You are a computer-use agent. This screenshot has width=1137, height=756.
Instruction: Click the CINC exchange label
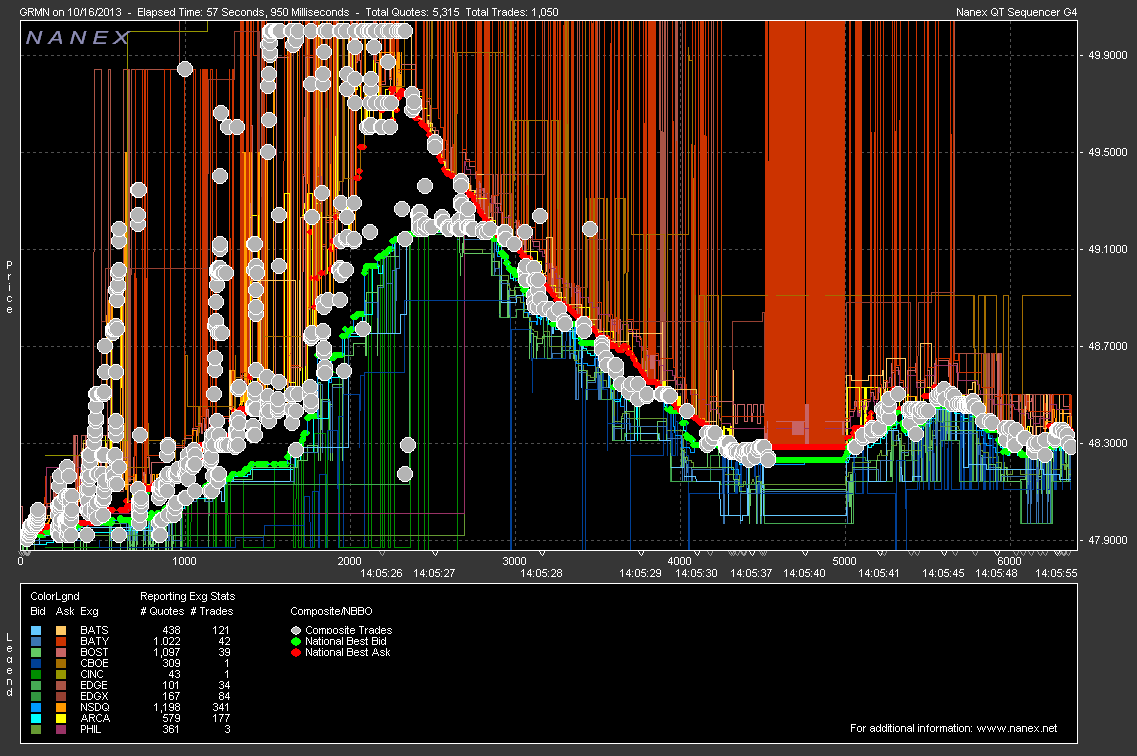click(92, 674)
